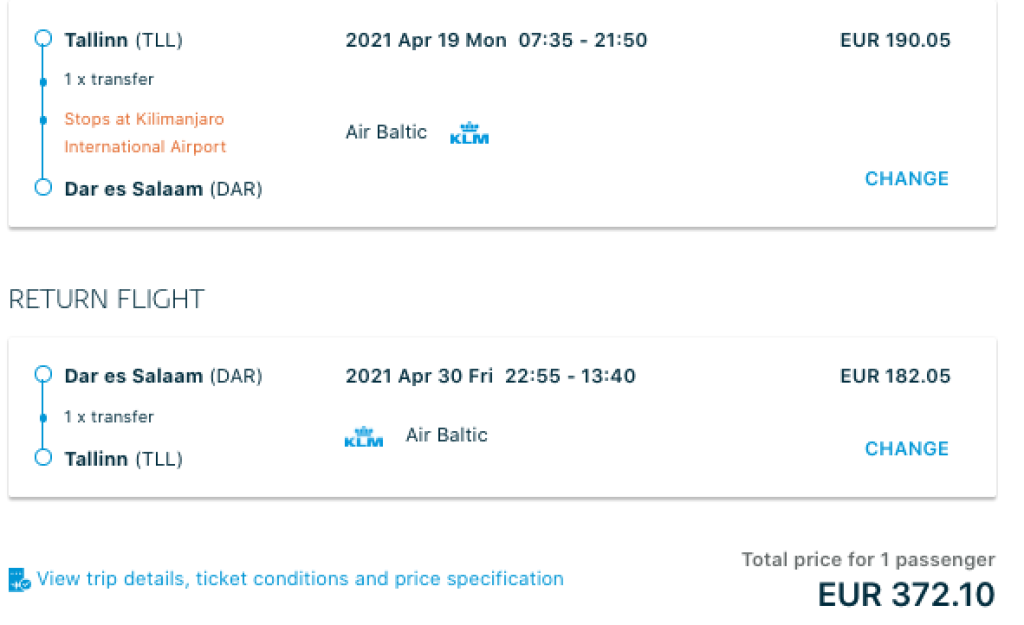1024x625 pixels.
Task: Click the KLM logo in the return flight
Action: 363,437
